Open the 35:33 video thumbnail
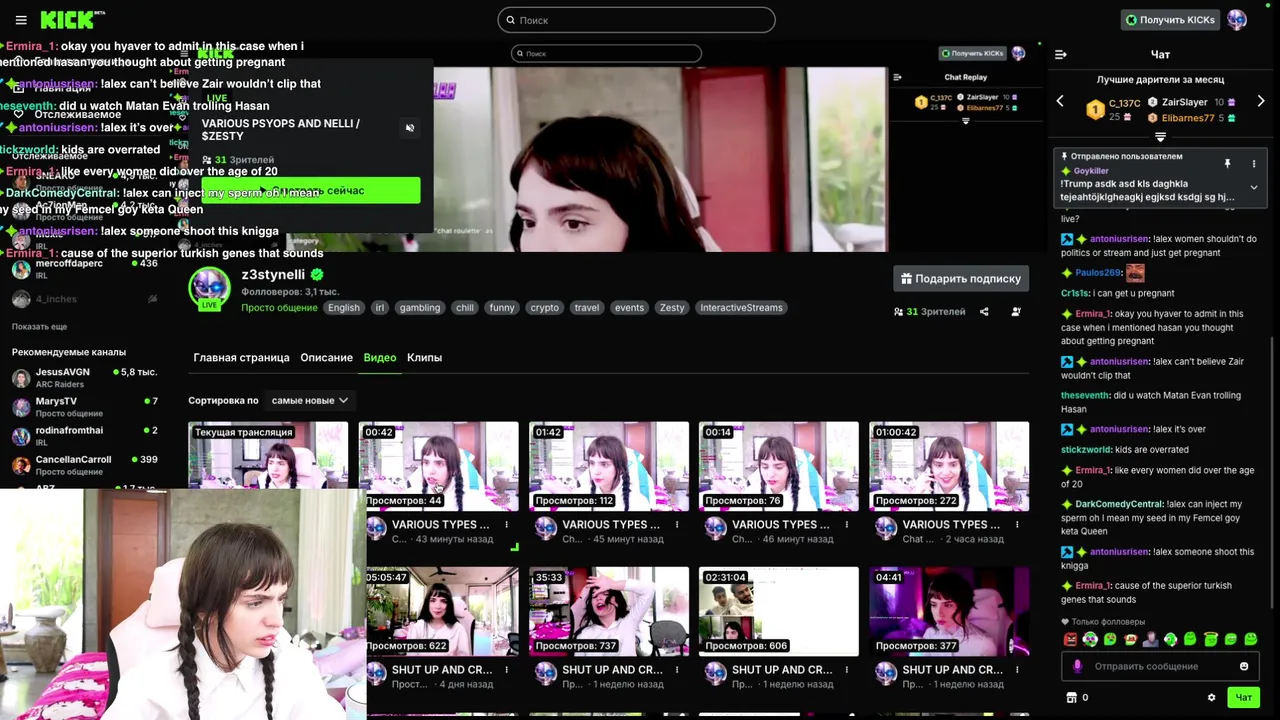Image resolution: width=1280 pixels, height=720 pixels. point(609,611)
